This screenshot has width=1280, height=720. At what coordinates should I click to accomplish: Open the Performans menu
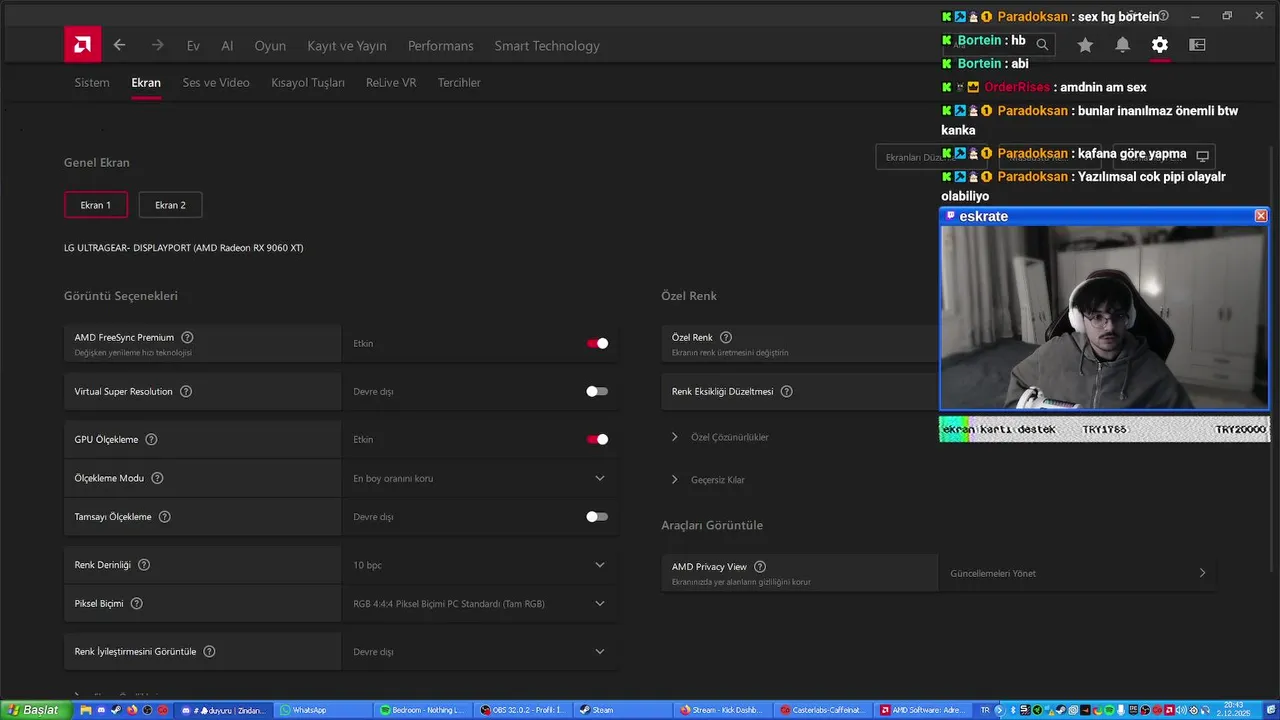pos(441,46)
